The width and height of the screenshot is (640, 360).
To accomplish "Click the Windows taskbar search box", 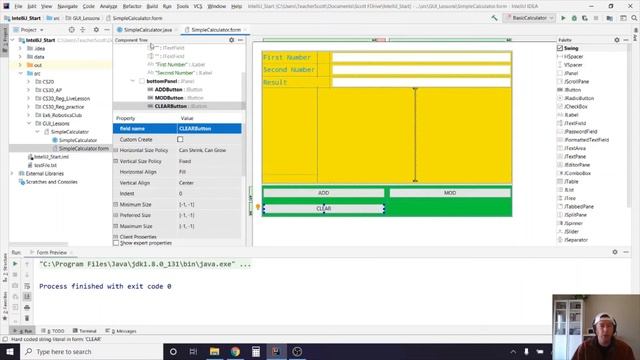I will coord(92,351).
